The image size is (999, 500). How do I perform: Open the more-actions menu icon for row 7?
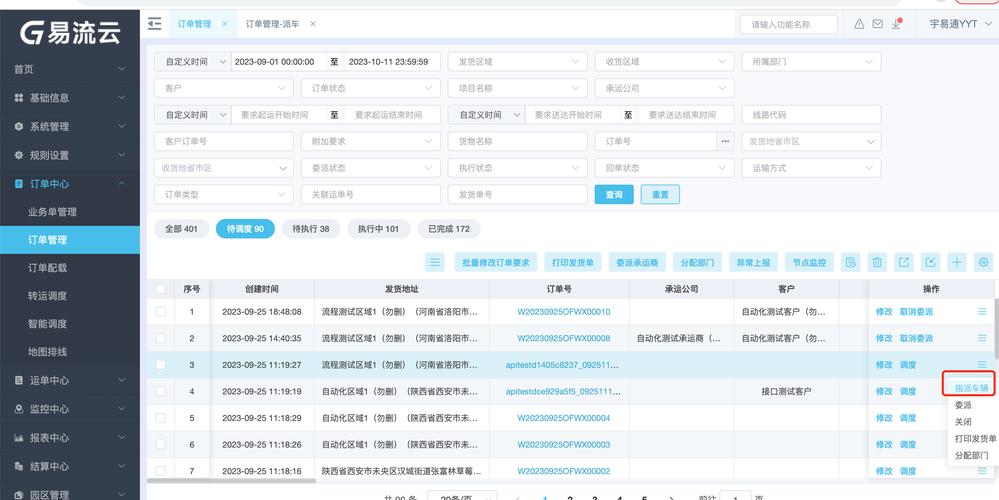982,471
